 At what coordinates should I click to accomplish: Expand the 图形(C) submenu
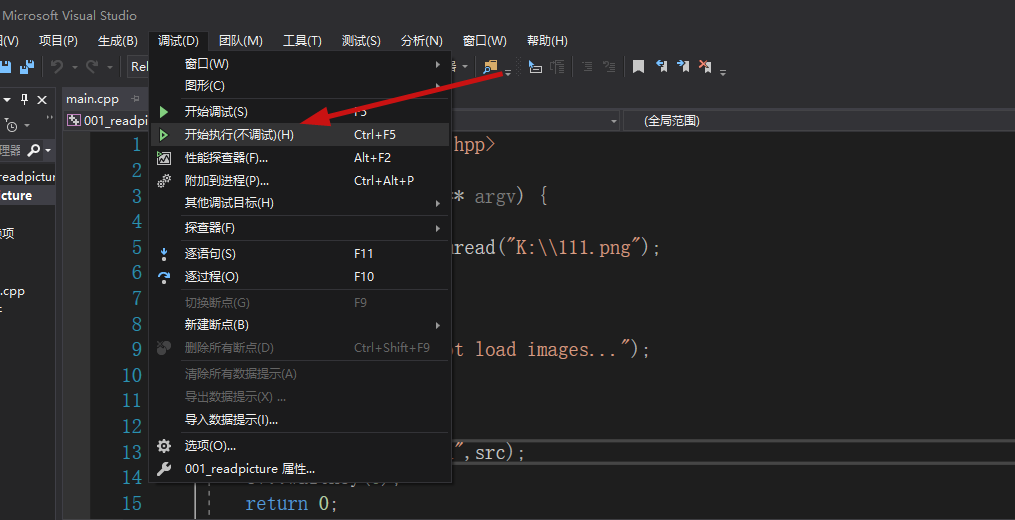pyautogui.click(x=300, y=85)
